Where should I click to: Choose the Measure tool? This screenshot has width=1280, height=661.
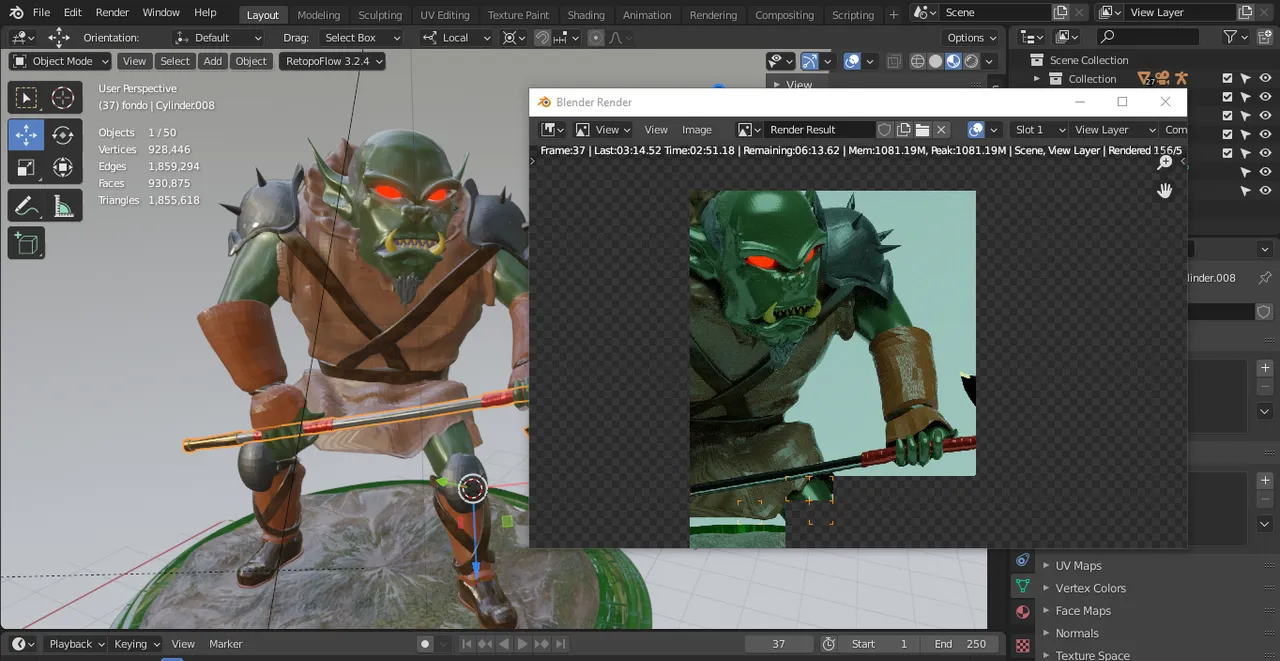point(63,206)
